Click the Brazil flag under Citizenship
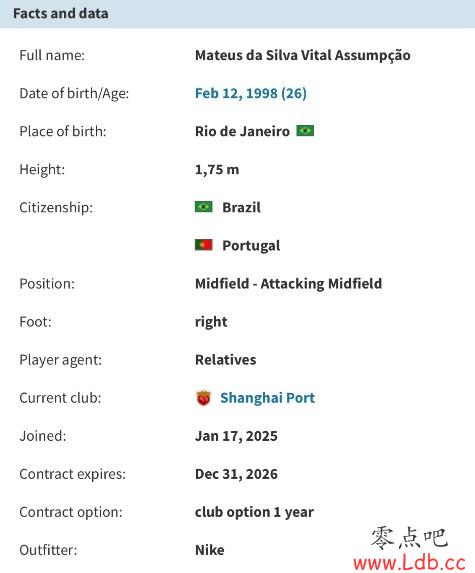Image resolution: width=475 pixels, height=573 pixels. click(x=204, y=207)
